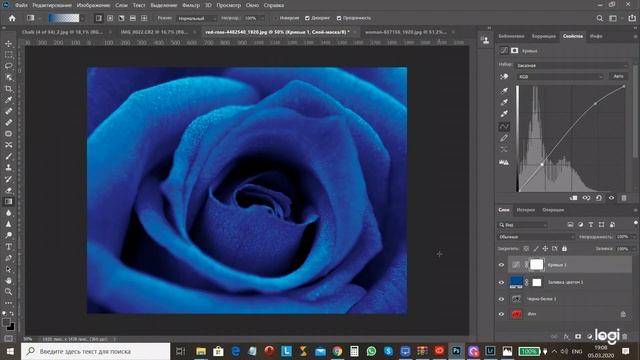Toggle the Прозрачность checkbox
This screenshot has width=640, height=360.
tap(339, 18)
